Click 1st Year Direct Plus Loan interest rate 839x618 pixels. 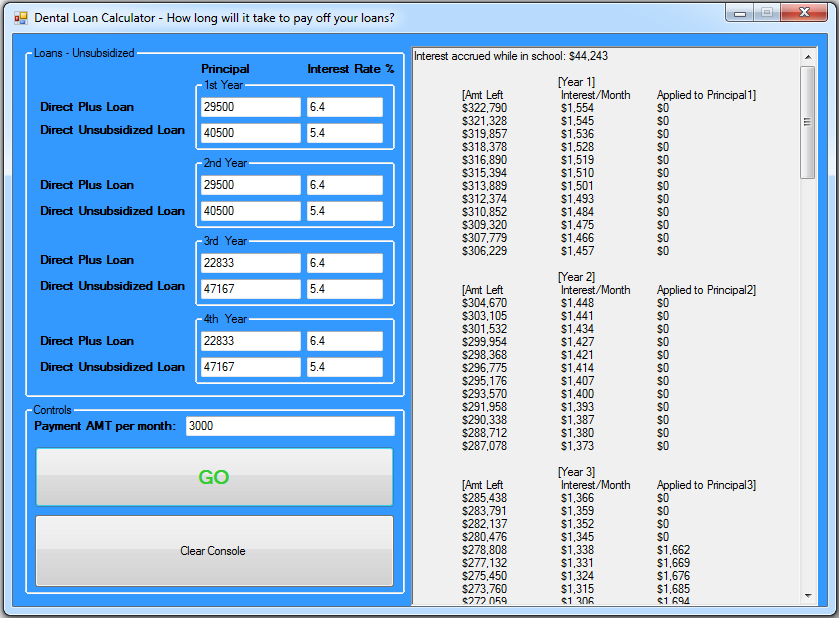344,107
